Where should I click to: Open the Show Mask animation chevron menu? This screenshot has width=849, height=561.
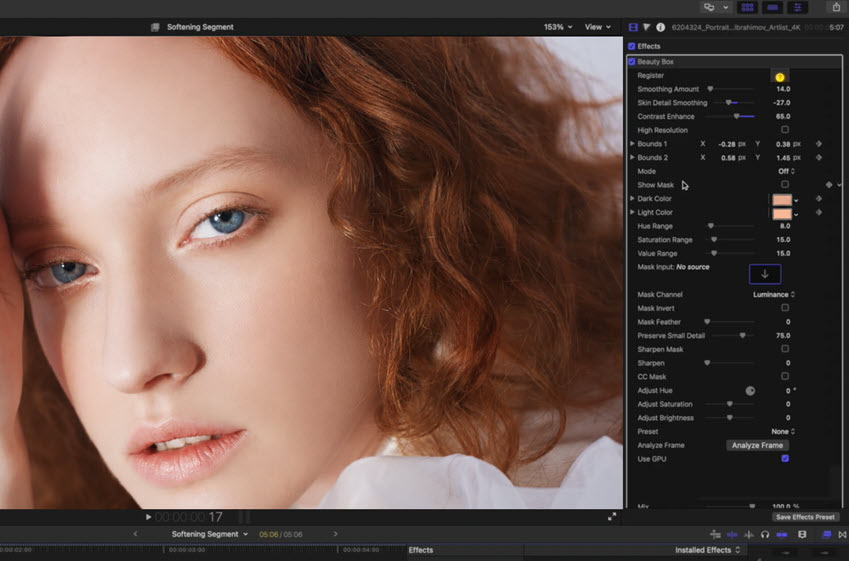click(x=839, y=185)
